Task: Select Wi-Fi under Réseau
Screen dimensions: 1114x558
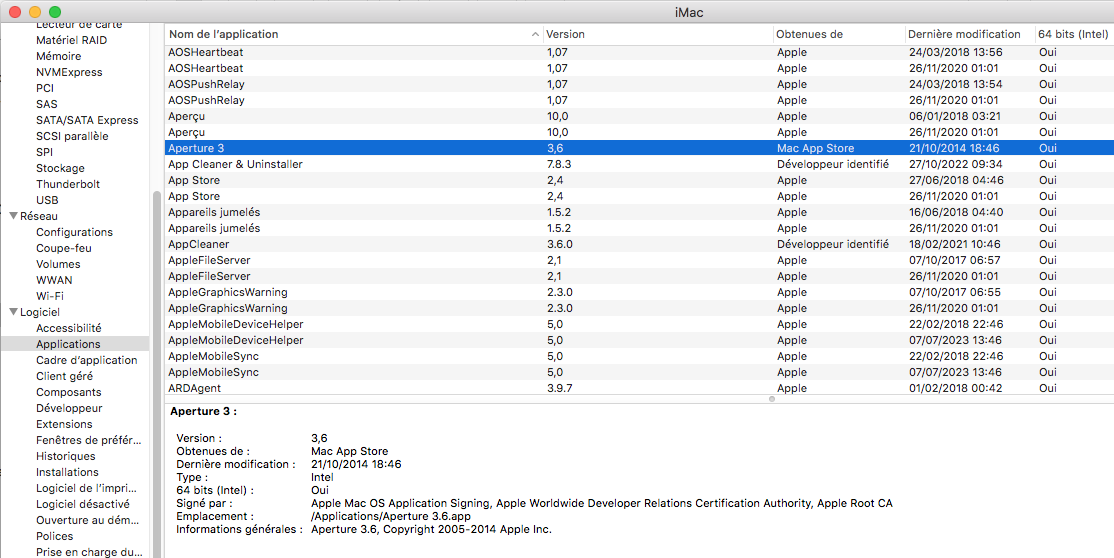Action: point(50,296)
